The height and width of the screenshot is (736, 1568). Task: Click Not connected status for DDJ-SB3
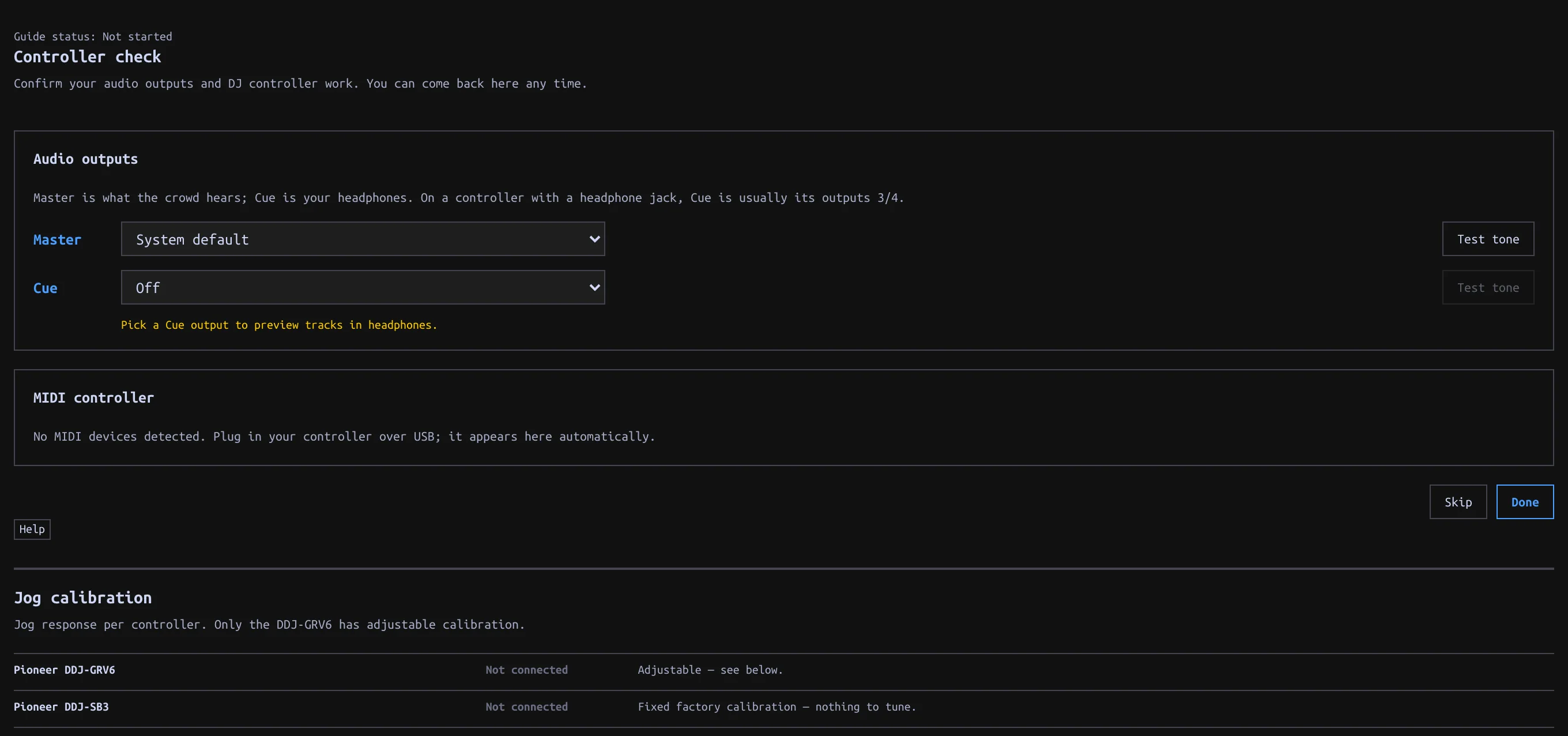(x=526, y=707)
